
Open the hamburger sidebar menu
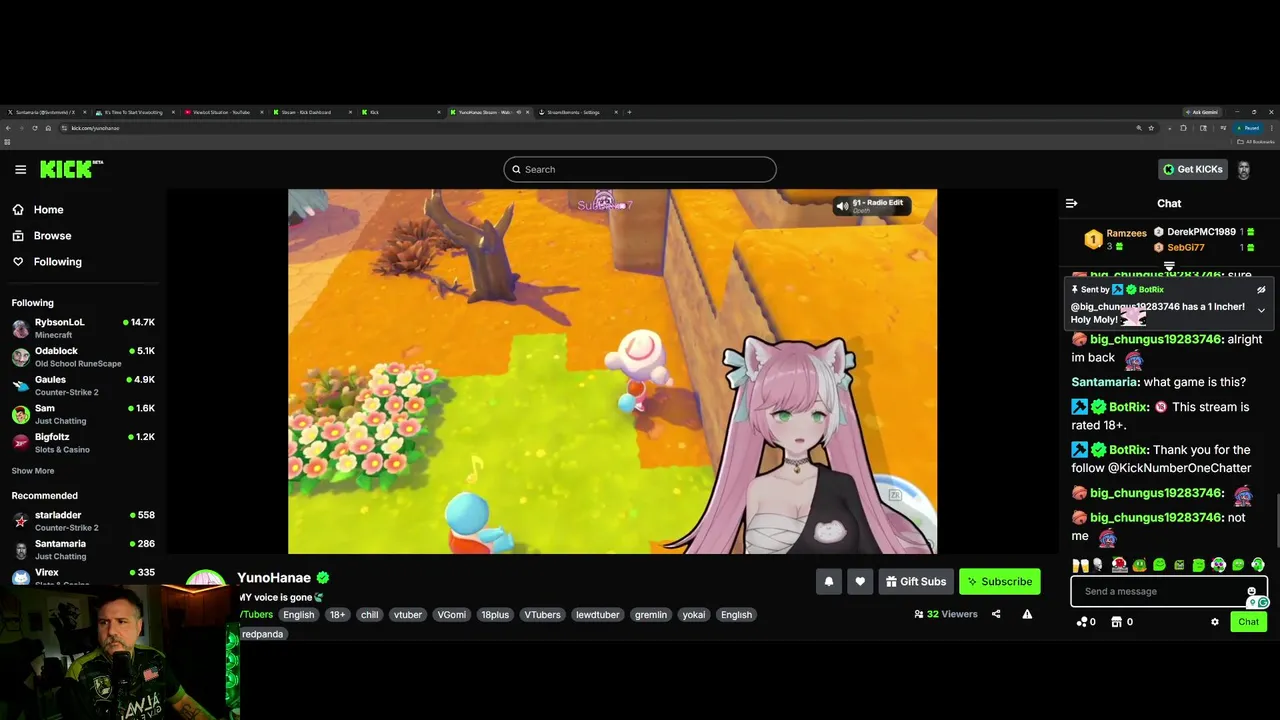point(20,169)
